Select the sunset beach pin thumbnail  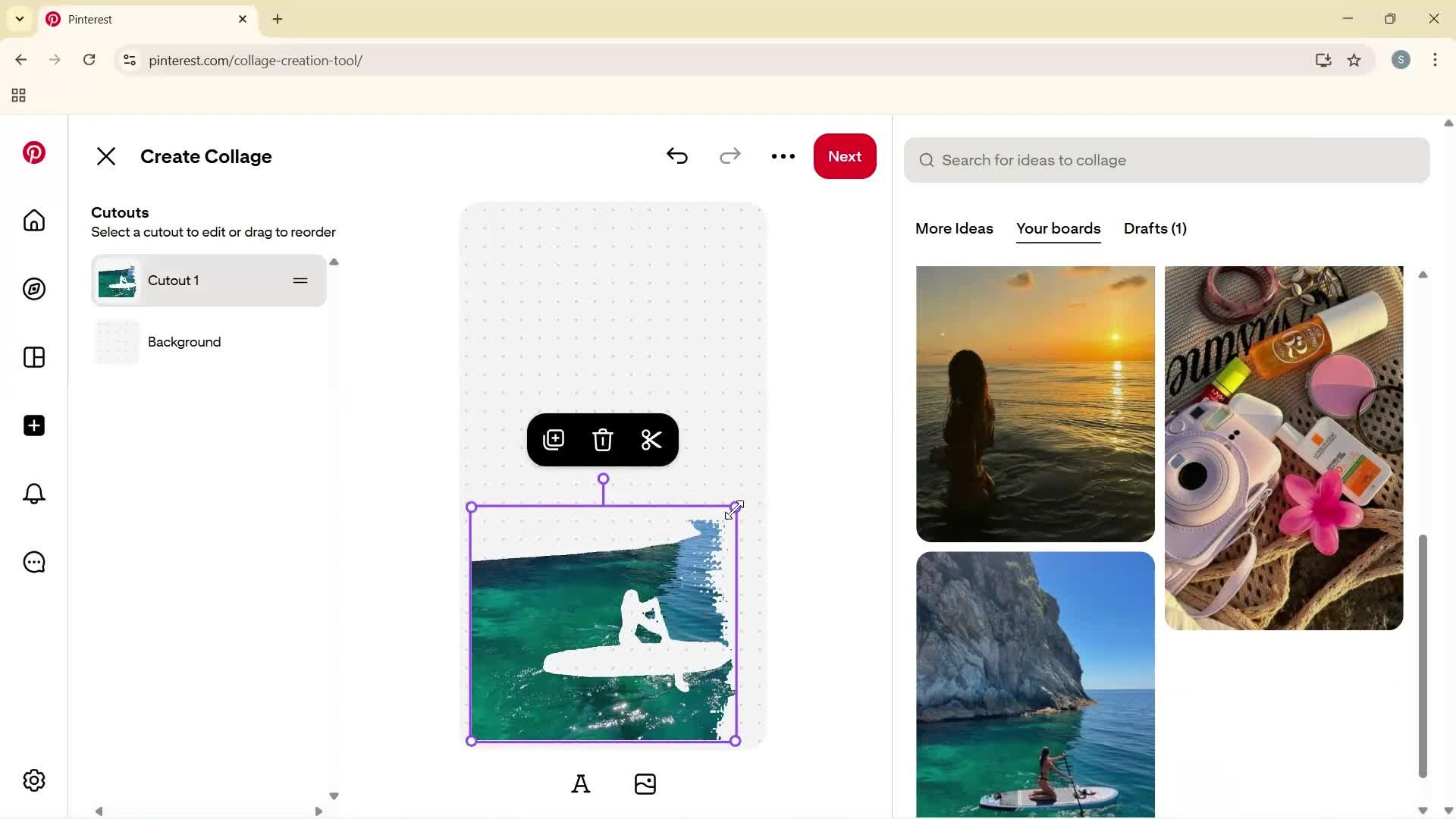tap(1034, 403)
